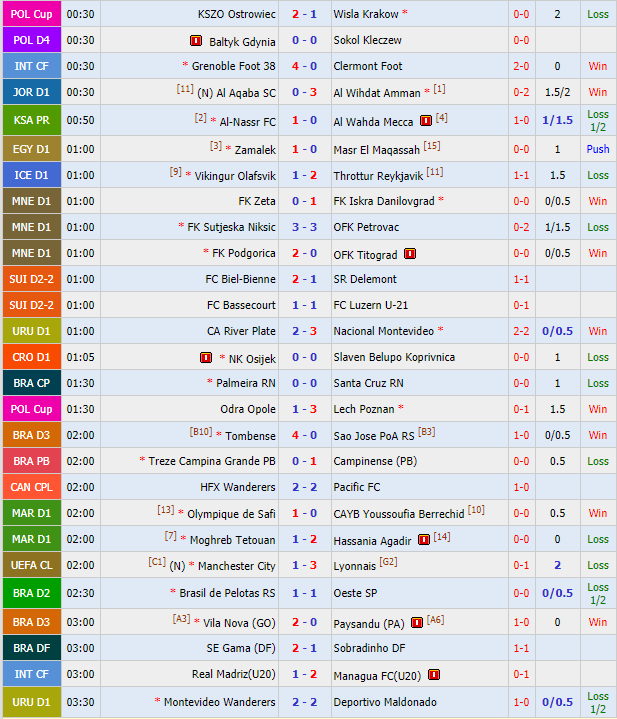The image size is (617, 719).
Task: Open the FK Sutjeska Niksic team link
Action: click(x=231, y=227)
